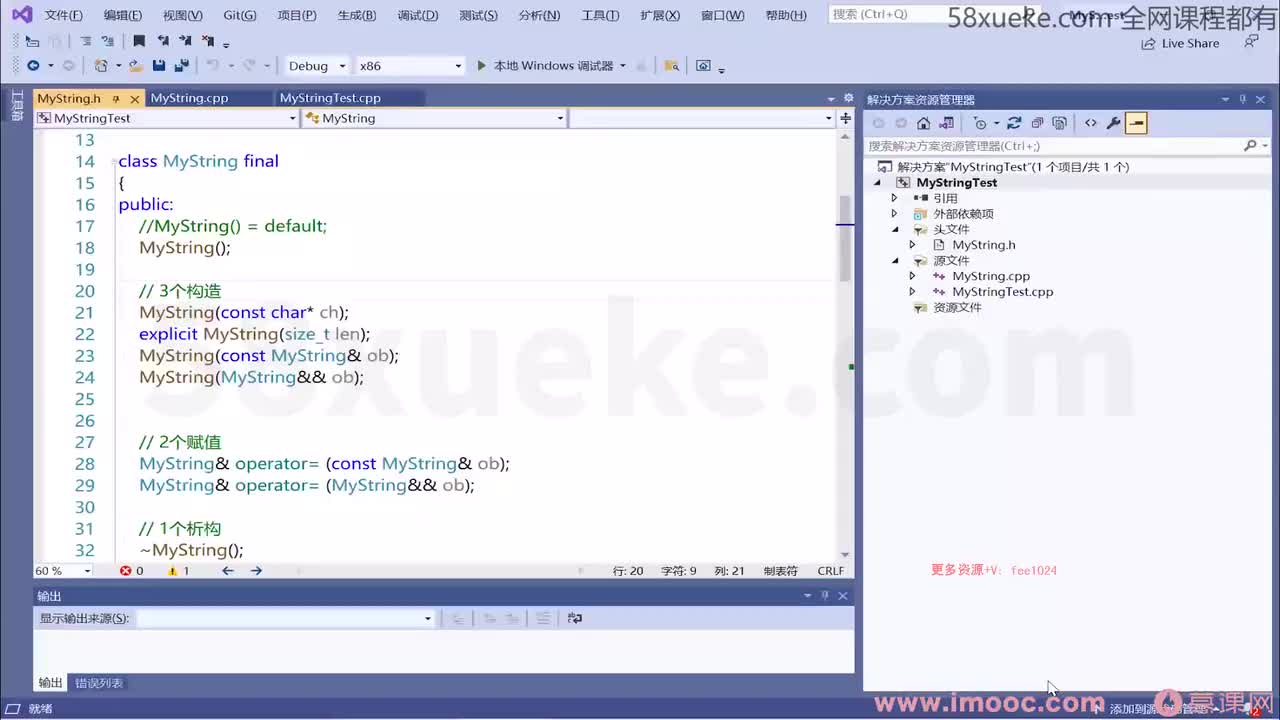Collapse the 头文件 folder
Image resolution: width=1280 pixels, height=720 pixels.
click(895, 229)
